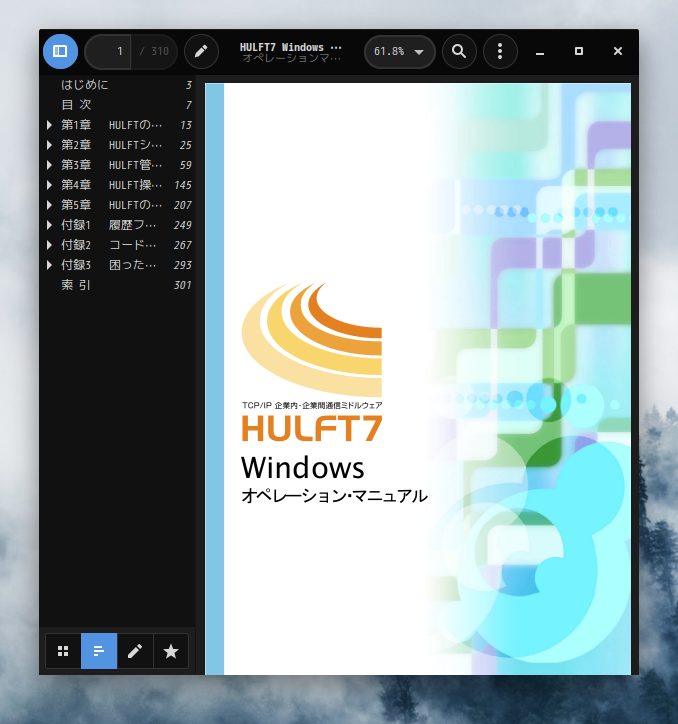Click page number 145 of 第4章
The image size is (678, 724).
click(x=183, y=185)
